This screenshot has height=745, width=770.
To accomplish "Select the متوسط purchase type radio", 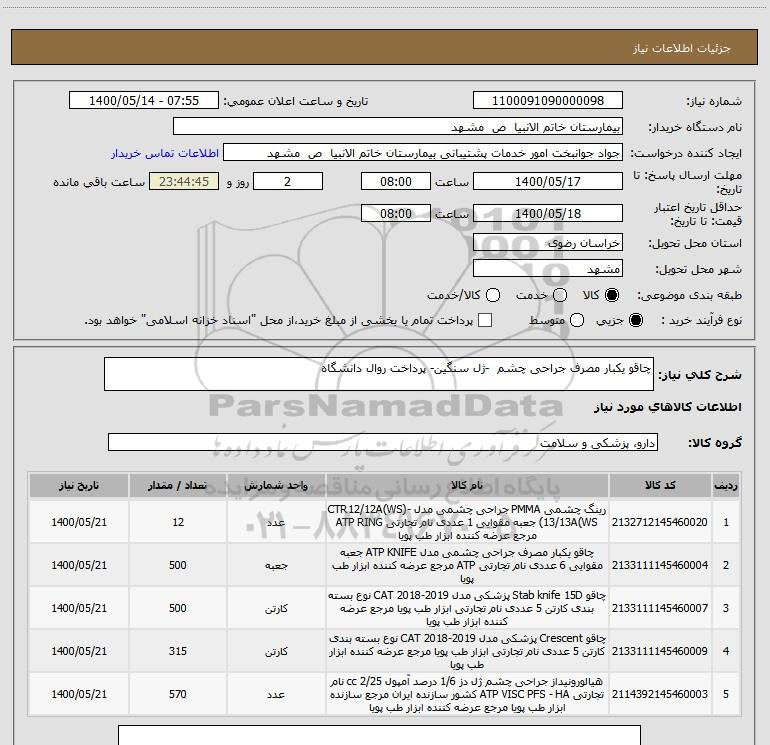I will (577, 320).
